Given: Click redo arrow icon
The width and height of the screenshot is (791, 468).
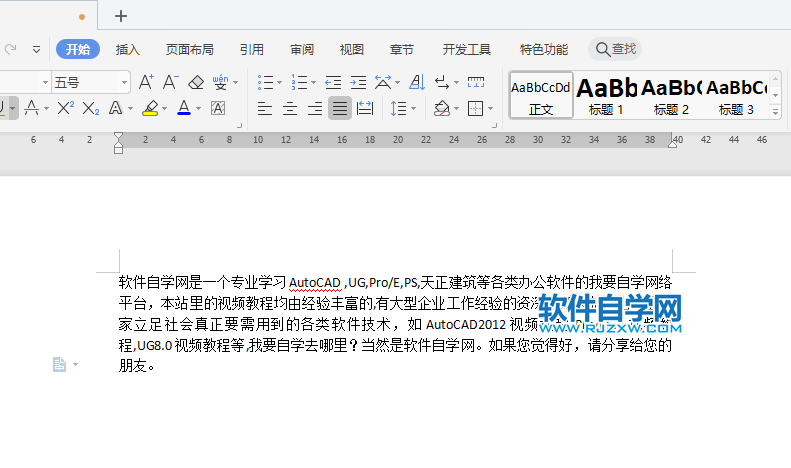Looking at the screenshot, I should click(11, 49).
